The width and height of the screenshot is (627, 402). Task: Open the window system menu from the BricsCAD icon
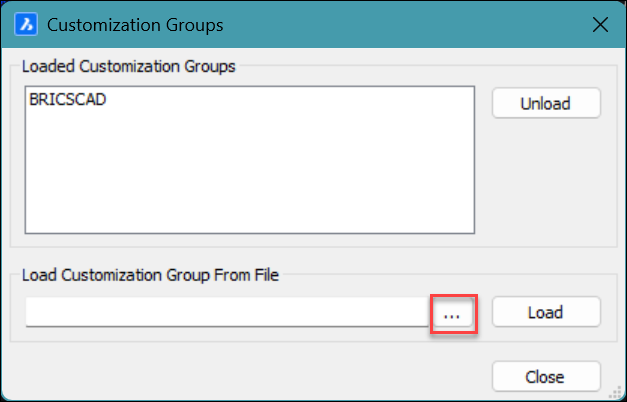[x=28, y=23]
